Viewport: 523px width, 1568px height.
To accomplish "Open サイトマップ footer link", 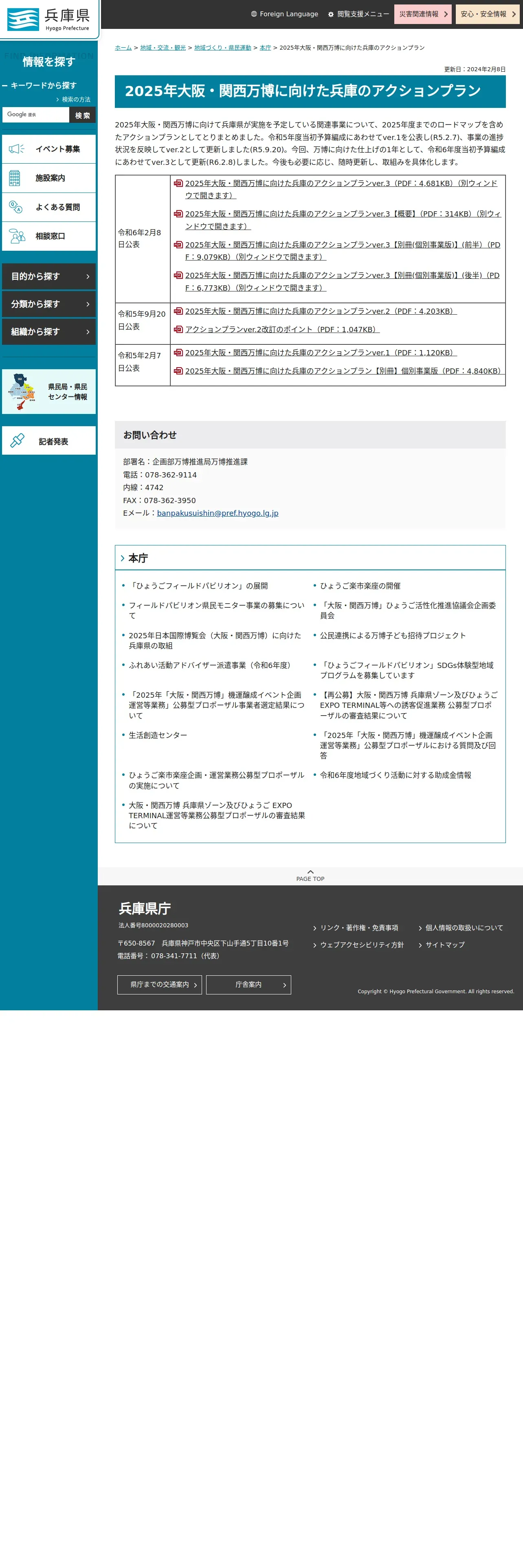I will point(445,945).
